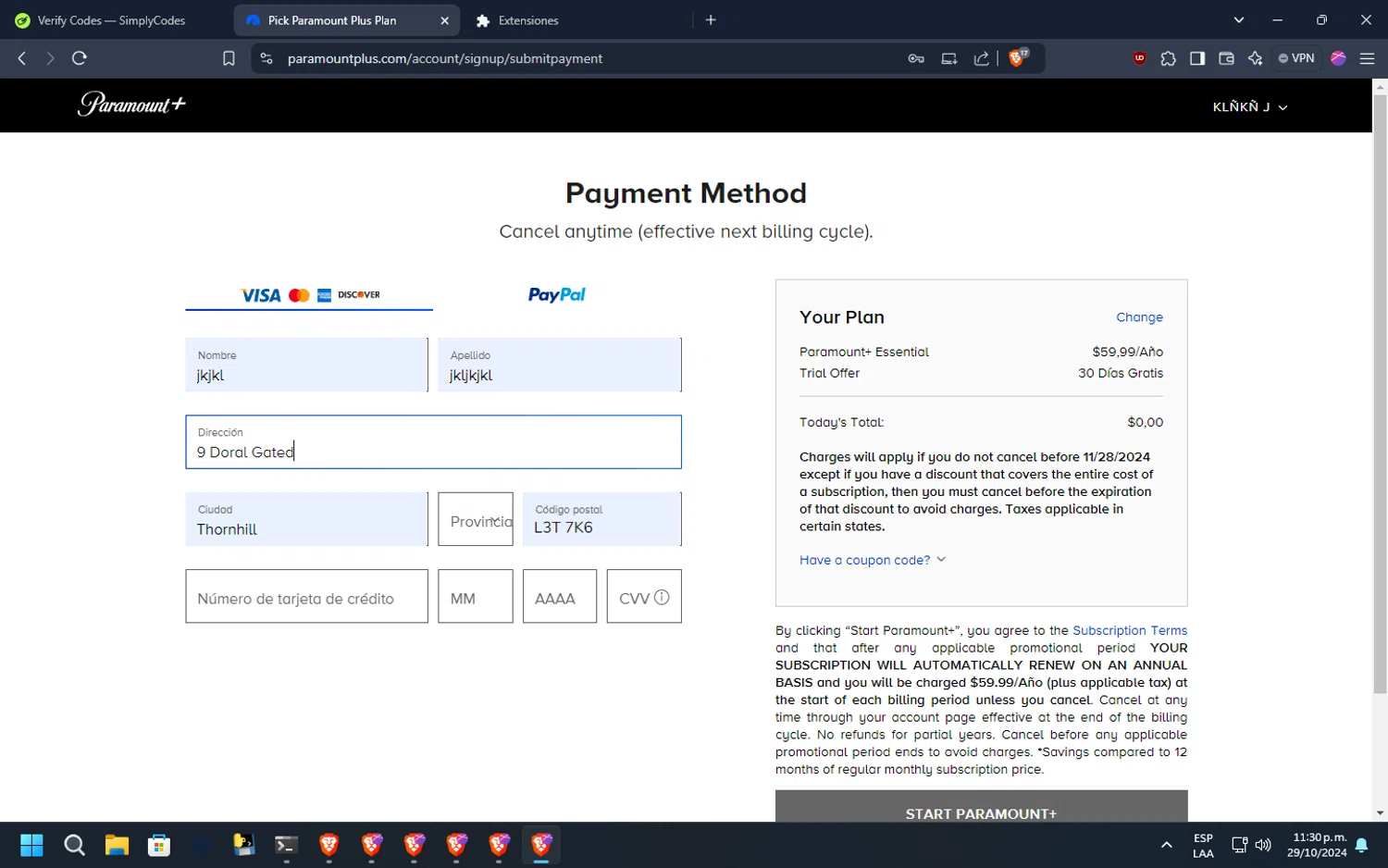Open saved passwords key icon
The height and width of the screenshot is (868, 1388).
tap(916, 58)
